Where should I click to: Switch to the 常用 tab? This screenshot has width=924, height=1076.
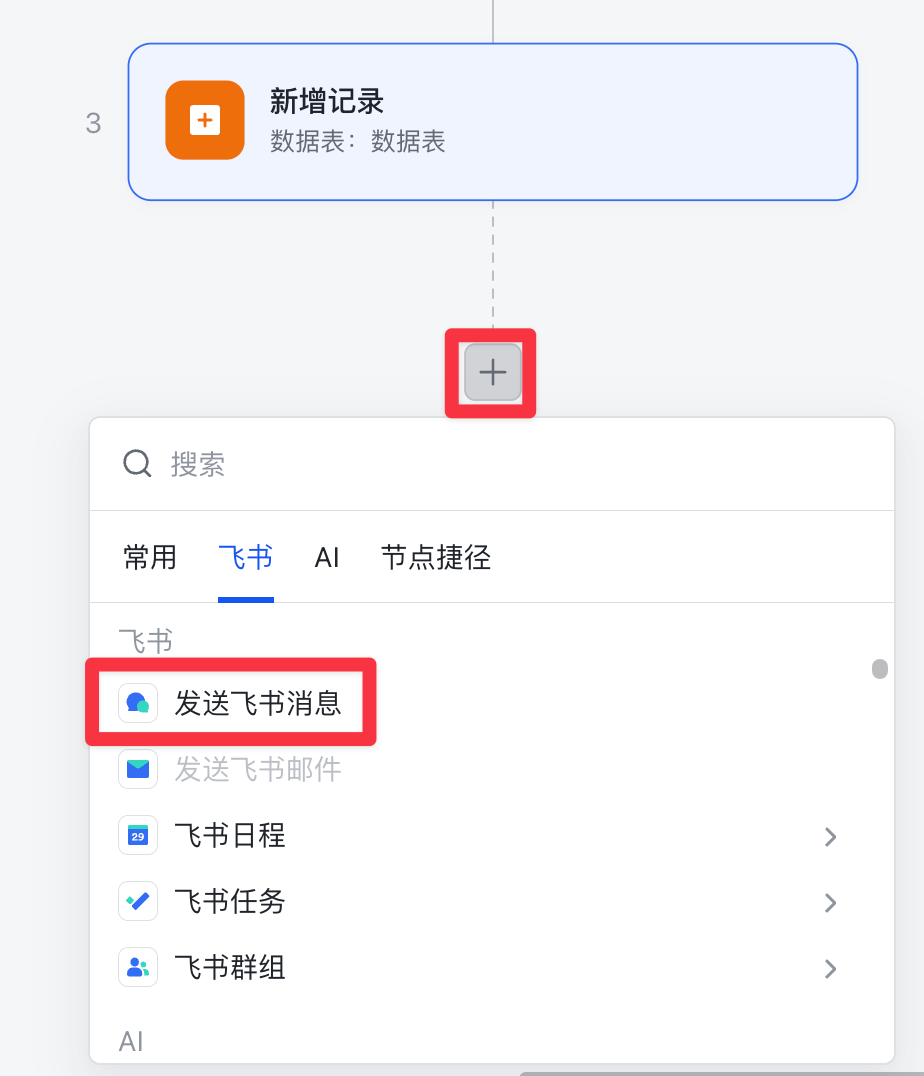tap(150, 557)
